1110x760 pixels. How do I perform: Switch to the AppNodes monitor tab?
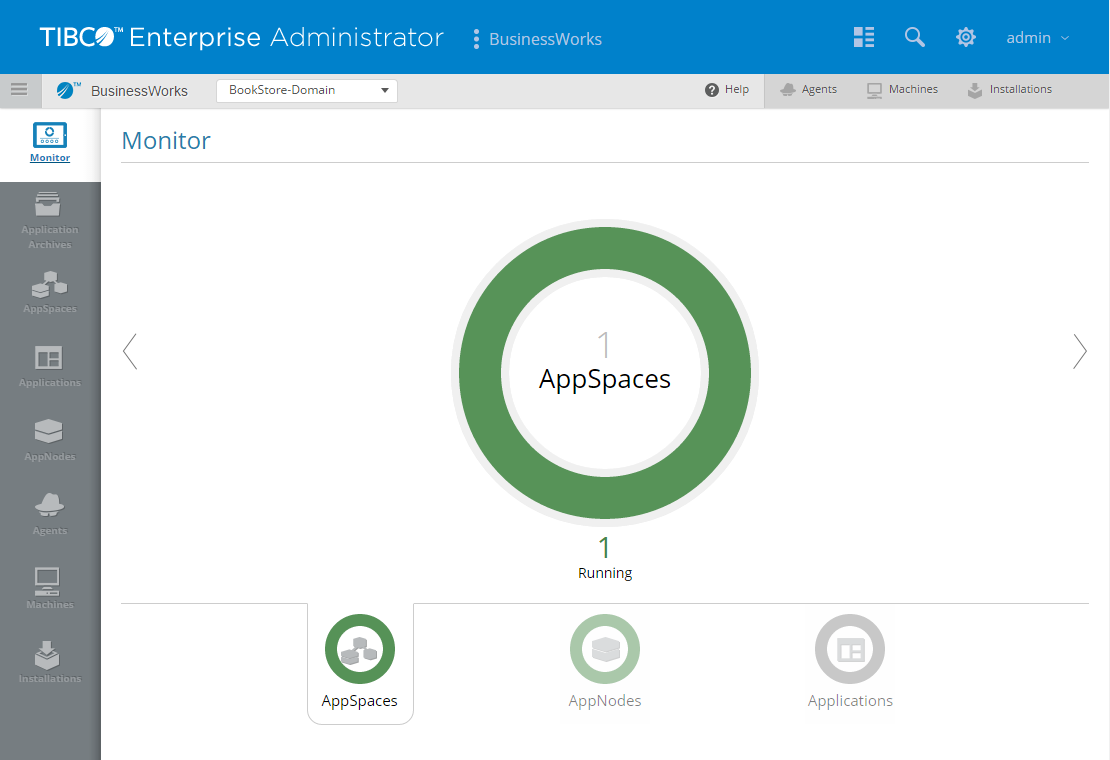604,662
